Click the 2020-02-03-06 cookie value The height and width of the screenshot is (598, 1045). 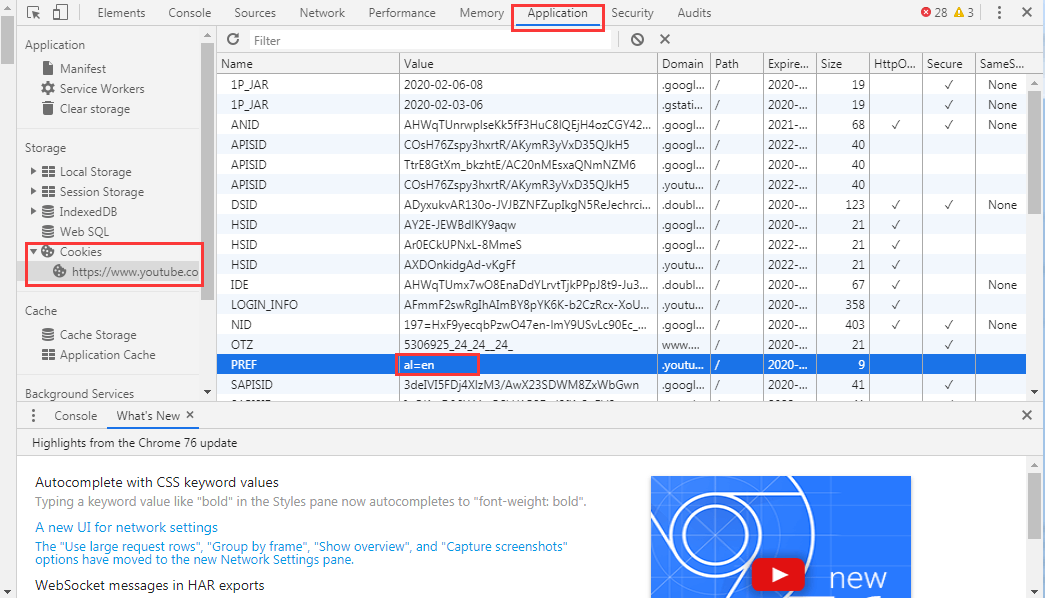[x=443, y=105]
